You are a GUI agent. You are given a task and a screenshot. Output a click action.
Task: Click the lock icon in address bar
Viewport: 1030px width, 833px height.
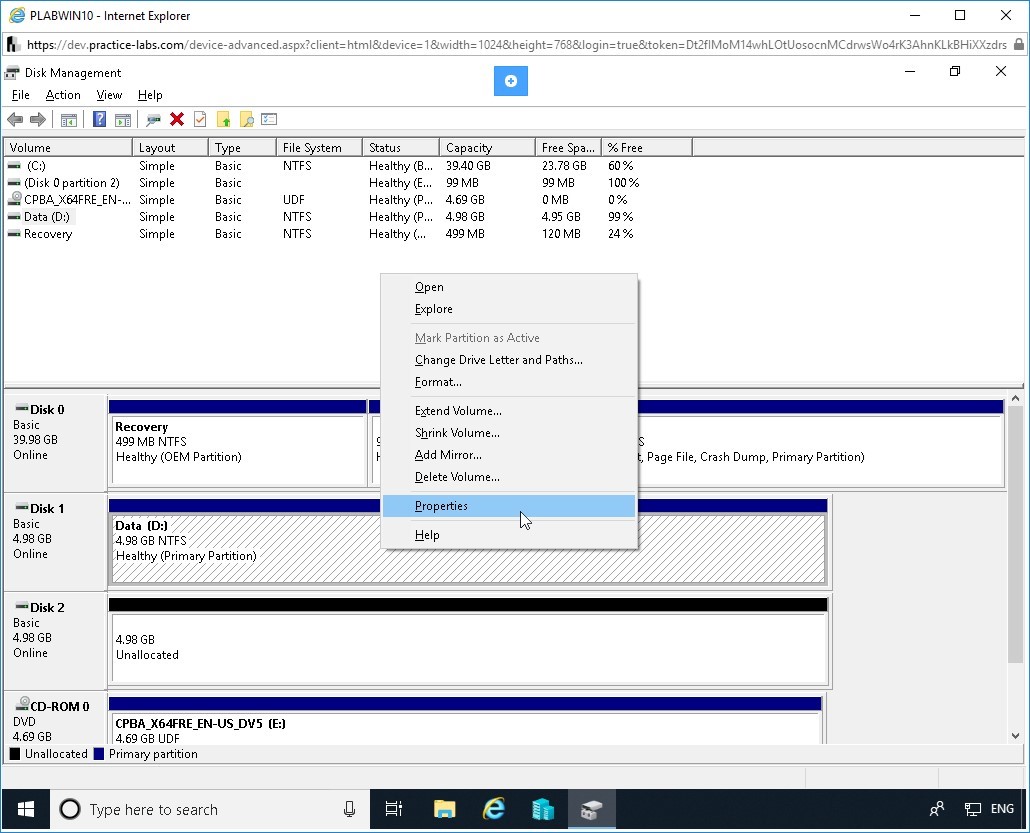pos(1019,45)
